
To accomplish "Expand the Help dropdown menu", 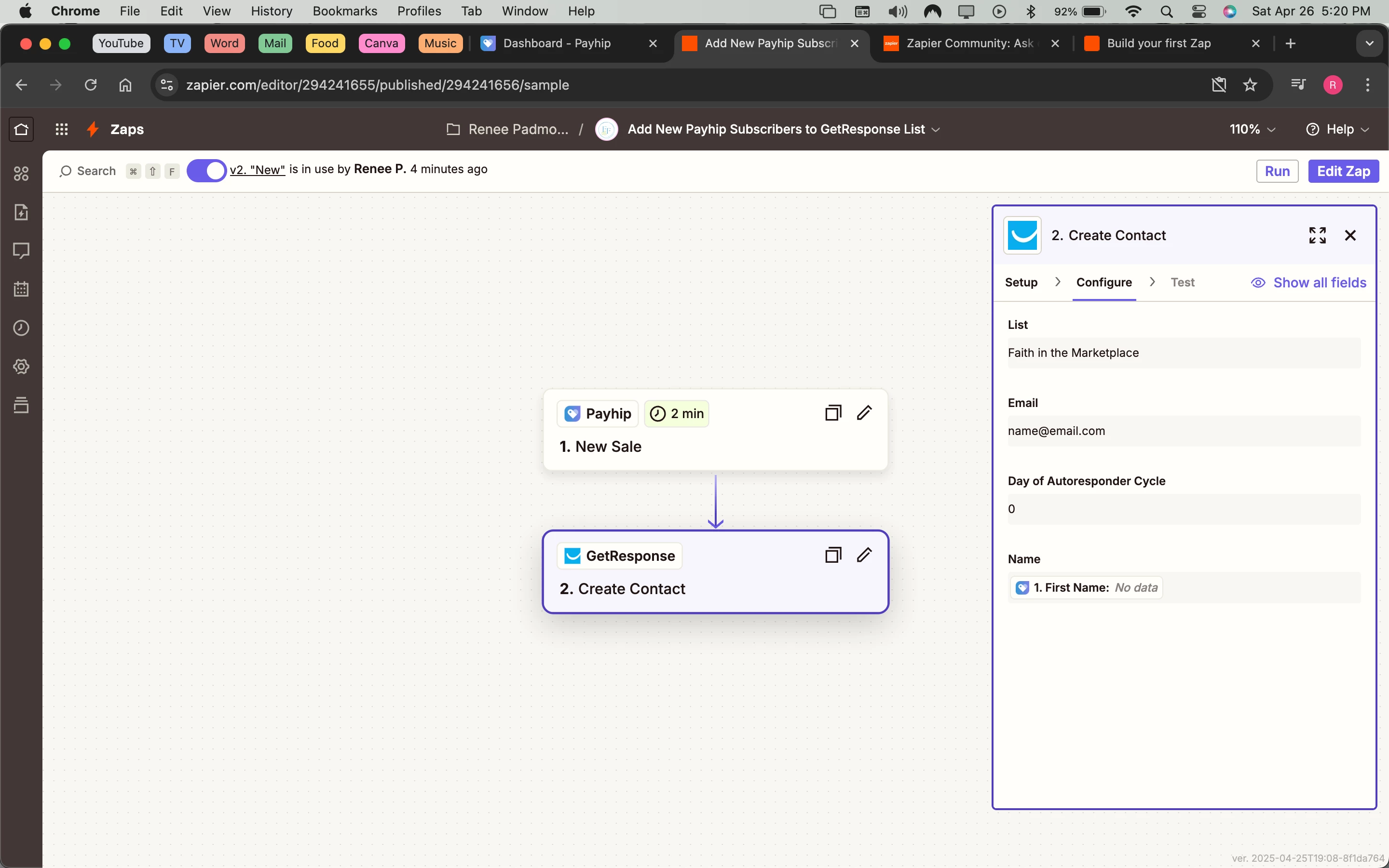I will point(1338,129).
